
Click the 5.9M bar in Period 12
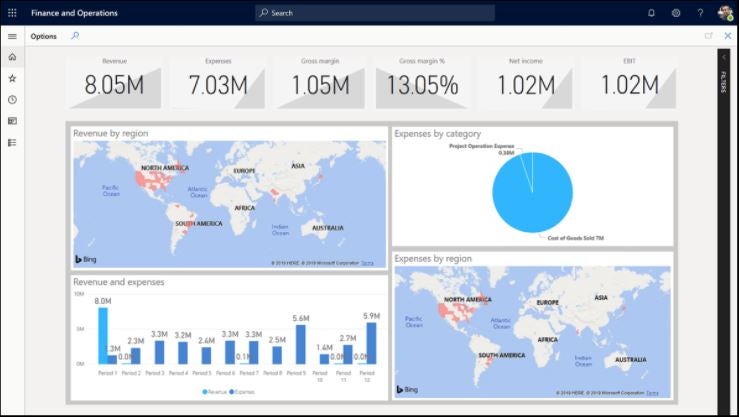pyautogui.click(x=371, y=343)
